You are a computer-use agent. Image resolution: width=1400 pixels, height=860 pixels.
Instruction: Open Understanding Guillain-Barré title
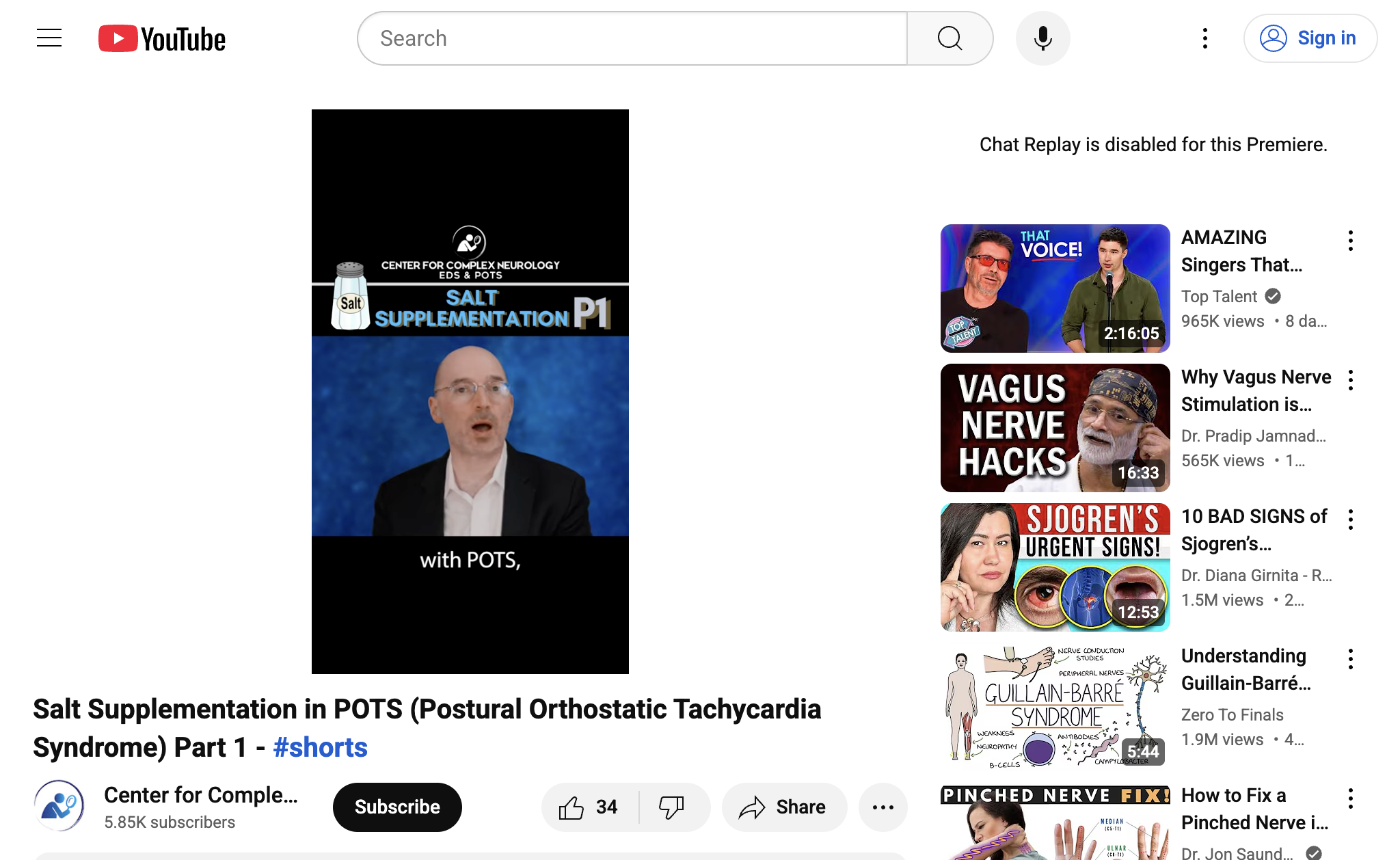tap(1246, 669)
